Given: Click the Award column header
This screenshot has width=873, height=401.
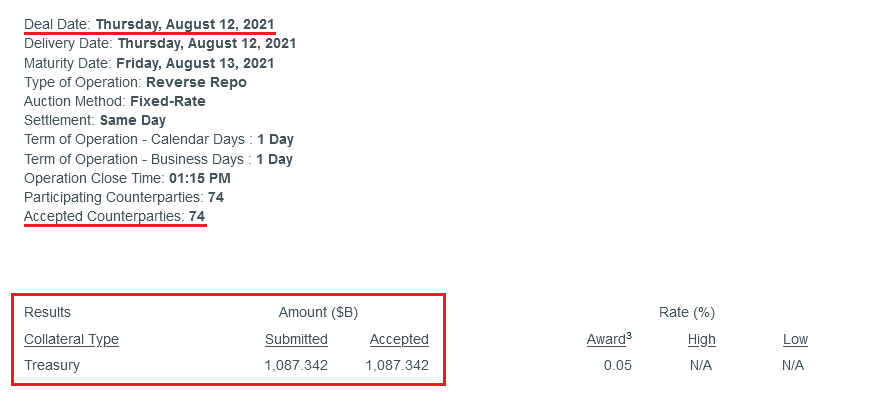Looking at the screenshot, I should (x=606, y=340).
